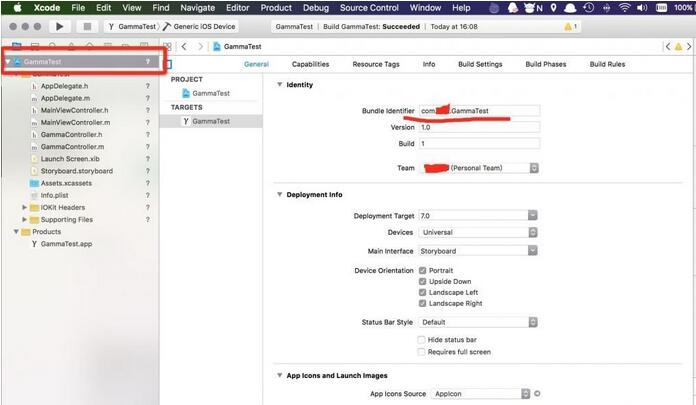696x405 pixels.
Task: Click the Run (play) button
Action: pyautogui.click(x=59, y=27)
